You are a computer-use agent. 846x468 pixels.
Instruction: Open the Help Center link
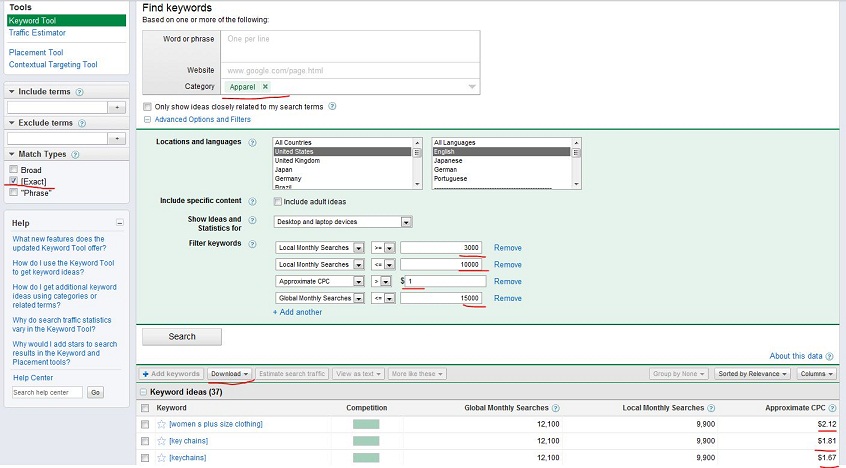[x=33, y=378]
